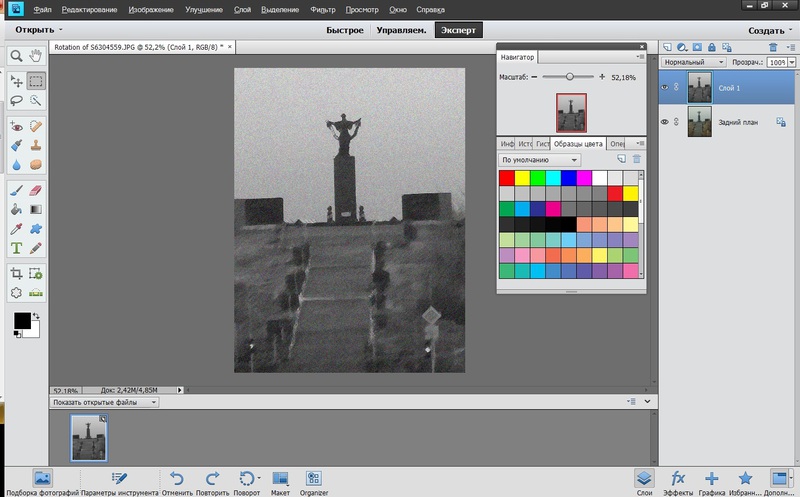Select the Rectangular Marquee tool
800x497 pixels.
35,81
